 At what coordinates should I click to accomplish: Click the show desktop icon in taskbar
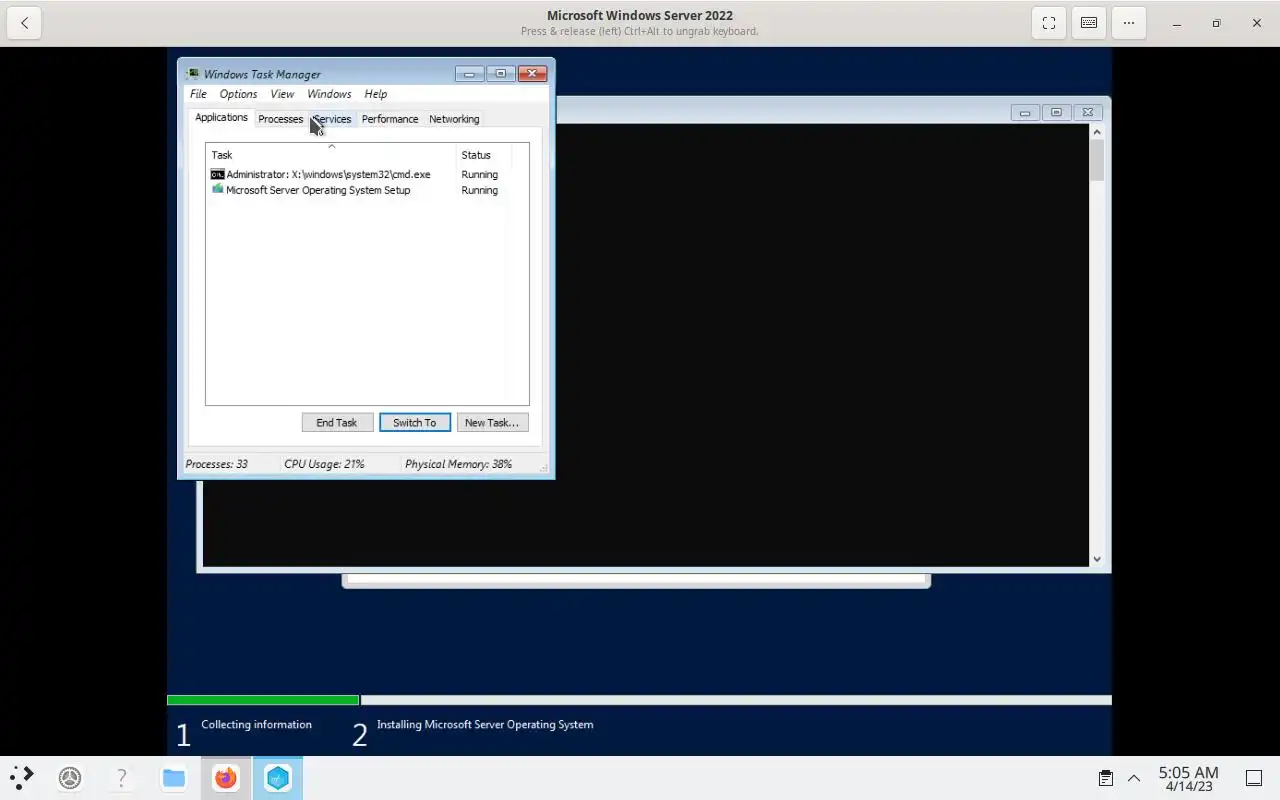[1254, 778]
